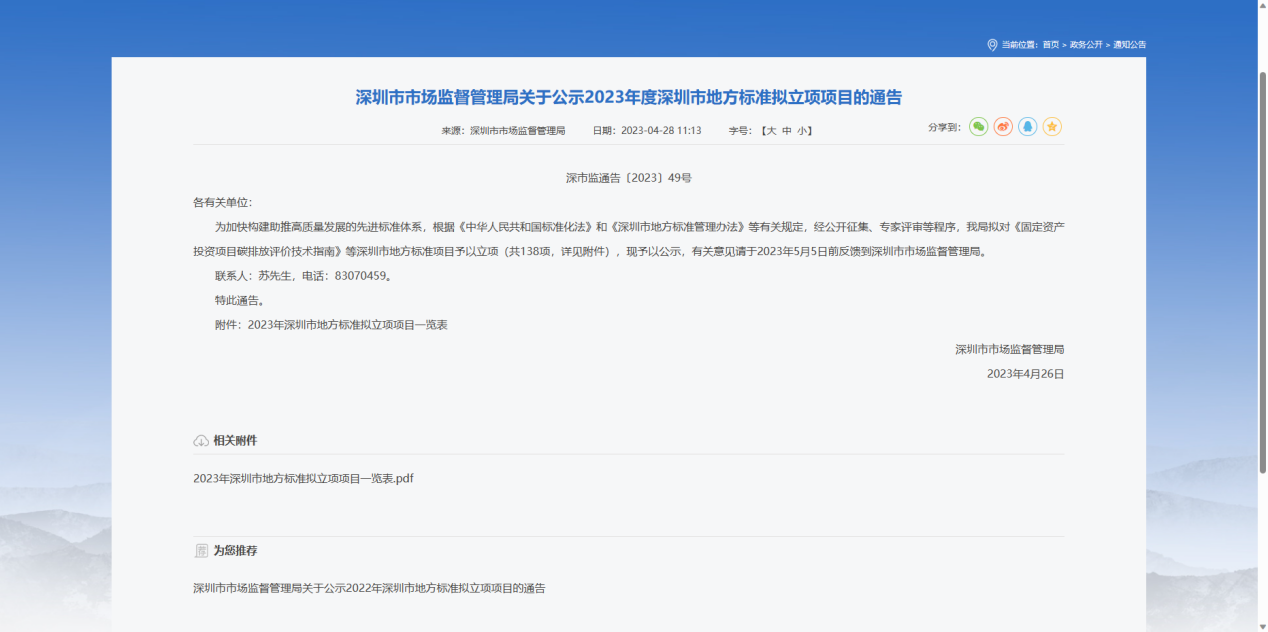Screen dimensions: 1268x632
Task: Click the 为您推荐 section heading
Action: (235, 551)
